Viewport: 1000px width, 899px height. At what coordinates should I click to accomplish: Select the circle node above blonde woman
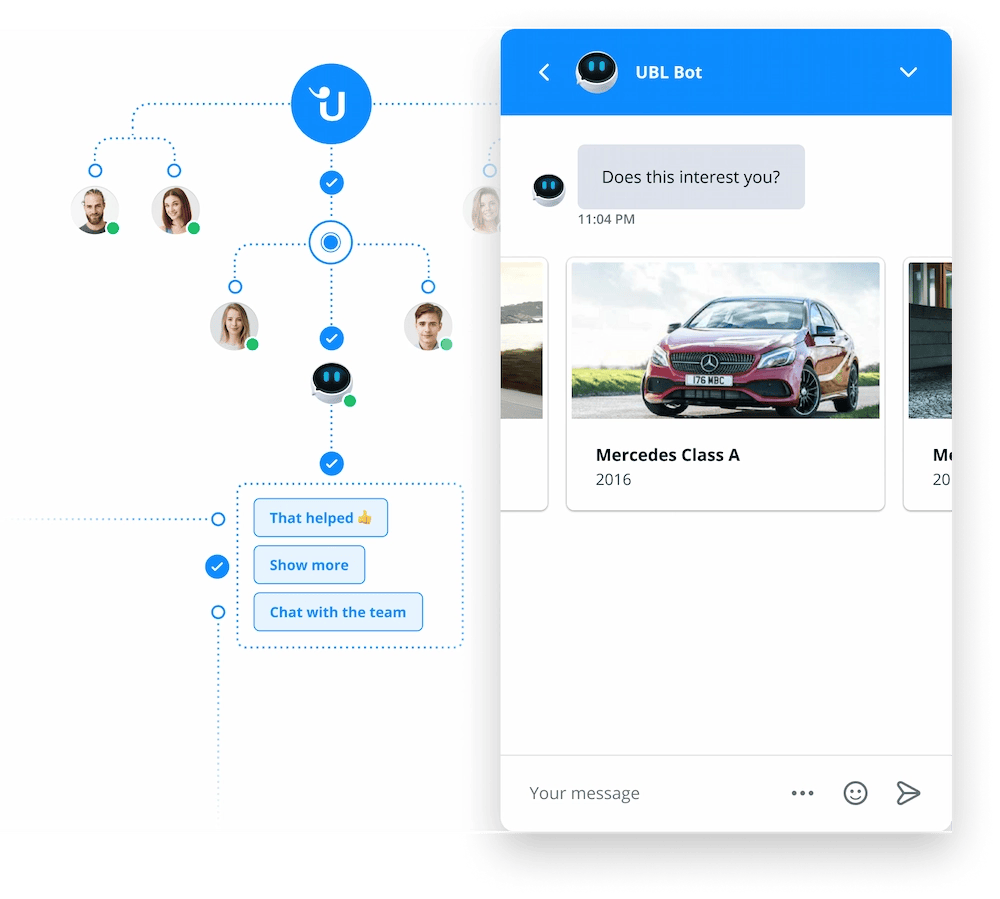(x=235, y=286)
